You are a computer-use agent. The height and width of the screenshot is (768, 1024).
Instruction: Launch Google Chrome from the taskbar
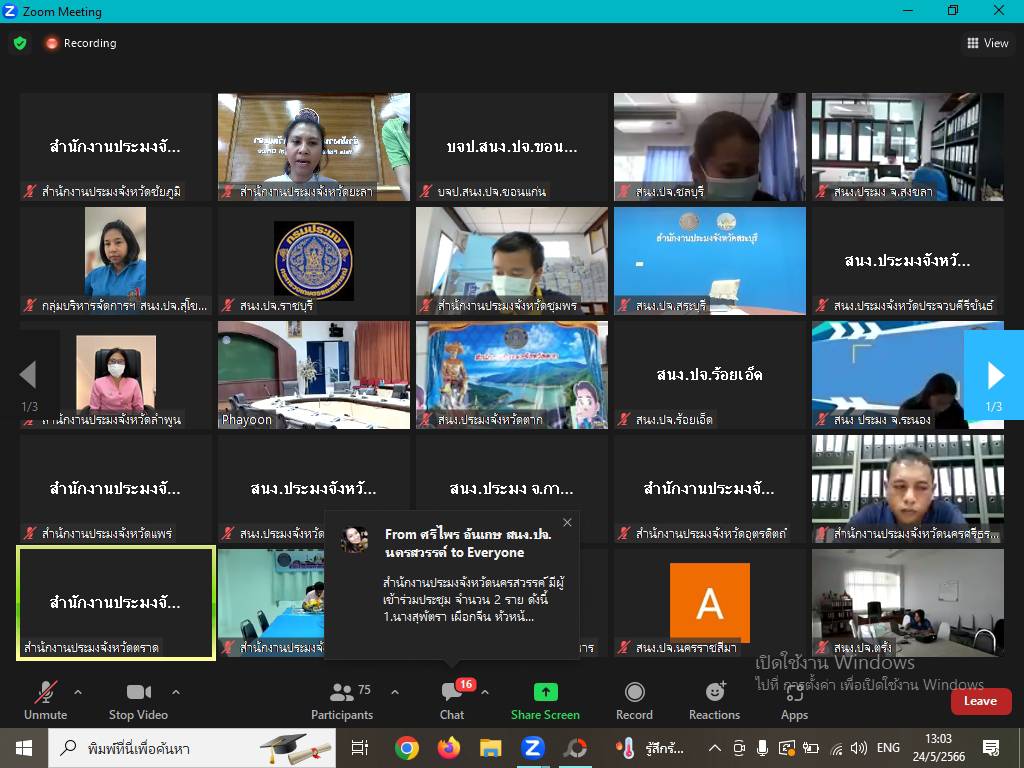point(406,748)
